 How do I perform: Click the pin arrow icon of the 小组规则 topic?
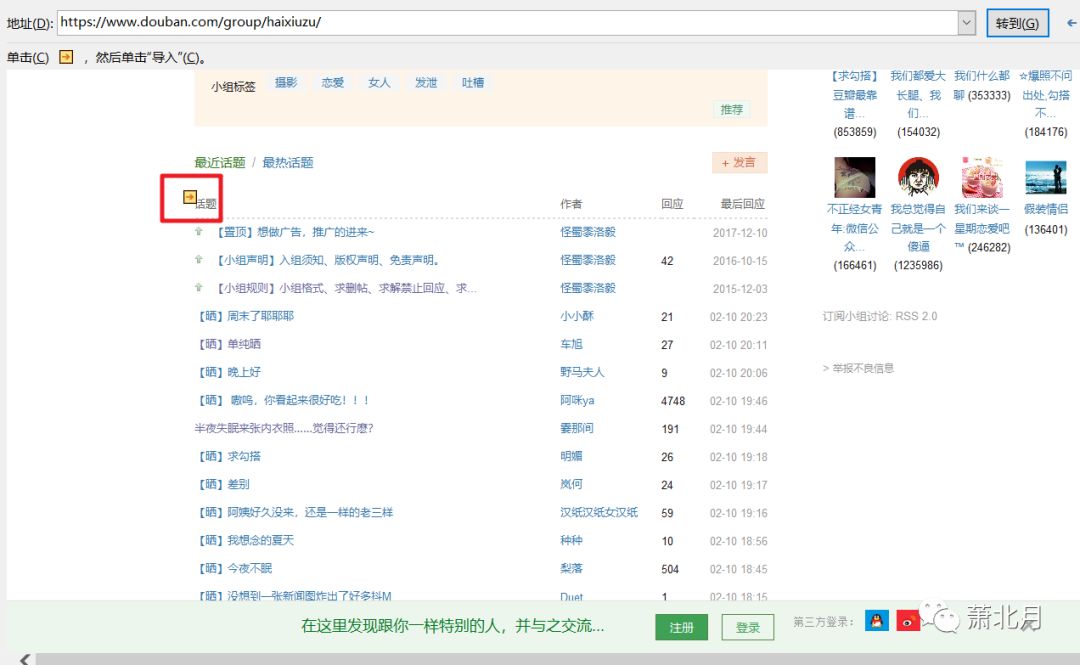click(198, 287)
